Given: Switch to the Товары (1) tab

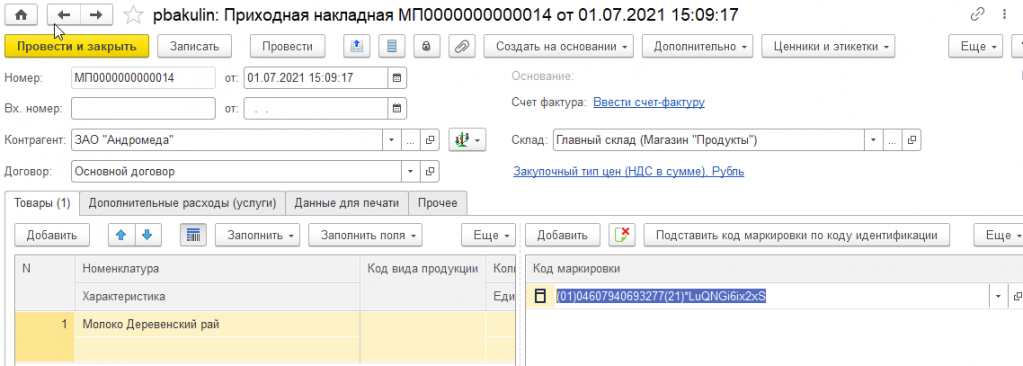Looking at the screenshot, I should pos(42,203).
